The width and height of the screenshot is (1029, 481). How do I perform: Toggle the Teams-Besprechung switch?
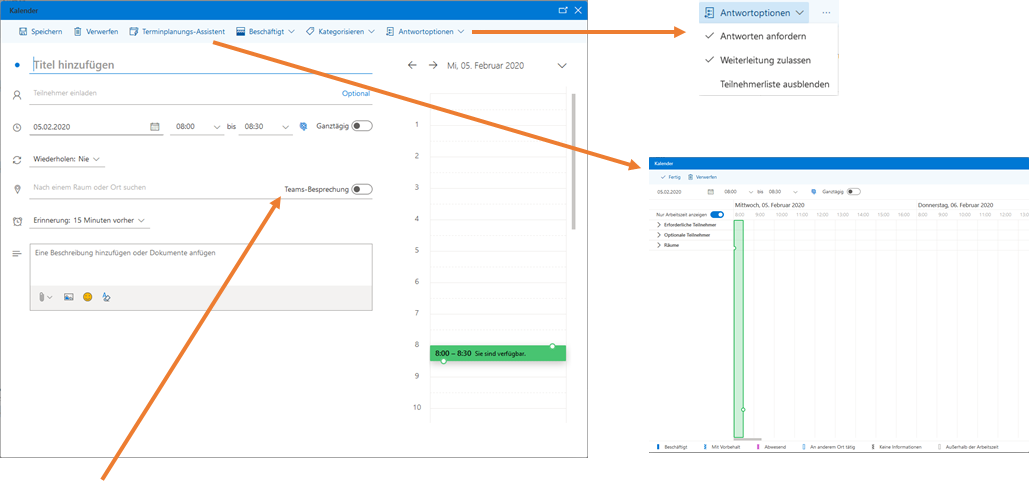(362, 189)
